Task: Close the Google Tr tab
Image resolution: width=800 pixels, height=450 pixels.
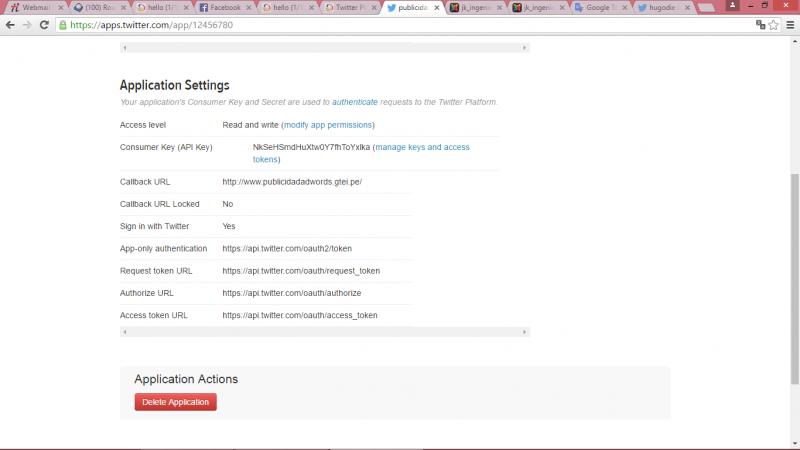Action: 624,8
